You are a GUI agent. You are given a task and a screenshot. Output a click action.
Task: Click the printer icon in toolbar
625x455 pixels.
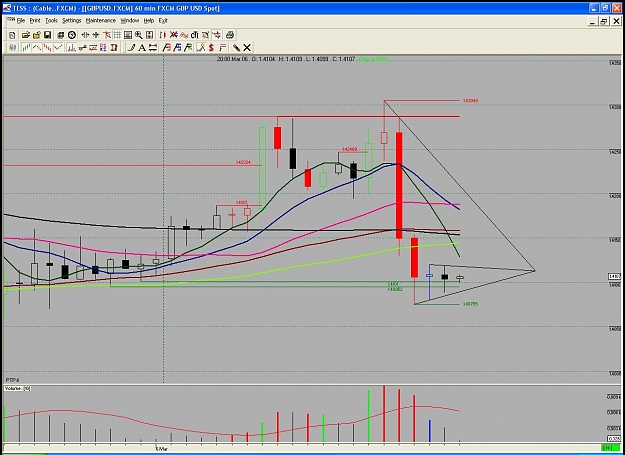pyautogui.click(x=230, y=35)
